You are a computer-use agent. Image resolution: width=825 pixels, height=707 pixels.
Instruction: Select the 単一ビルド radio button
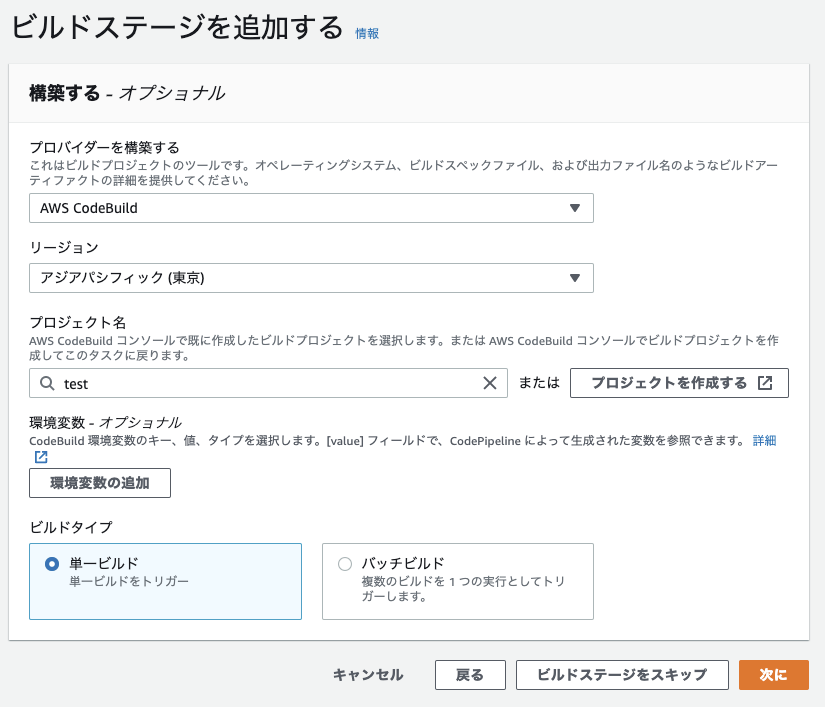point(52,564)
